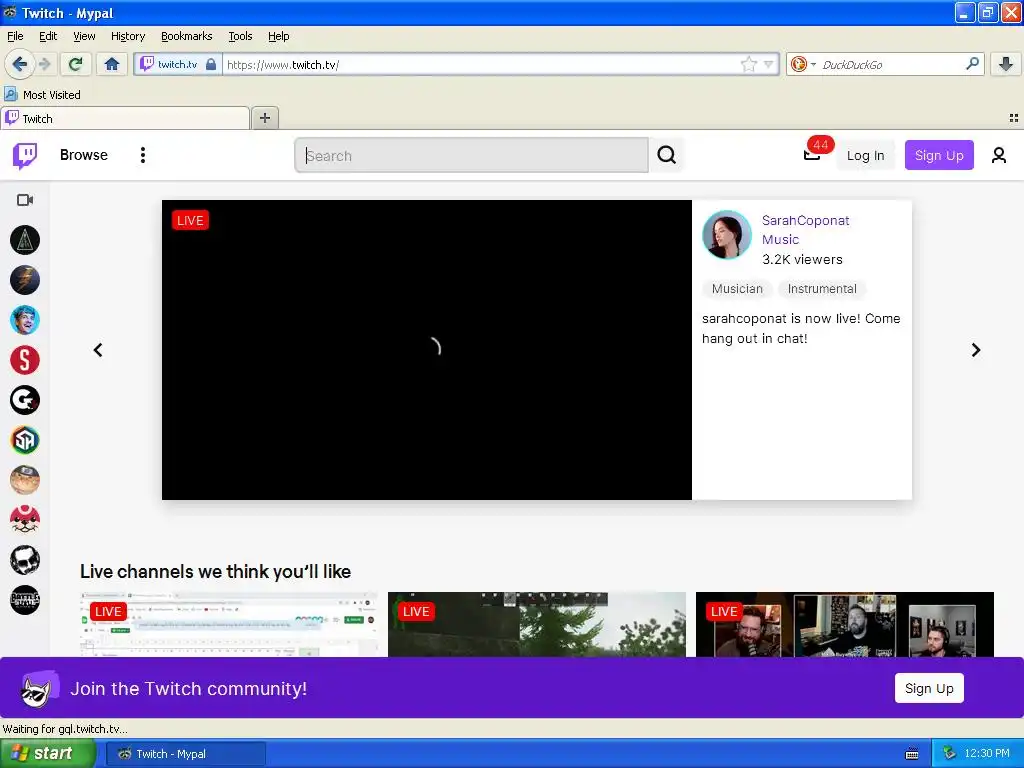Bookmark the page with the star icon

(748, 64)
